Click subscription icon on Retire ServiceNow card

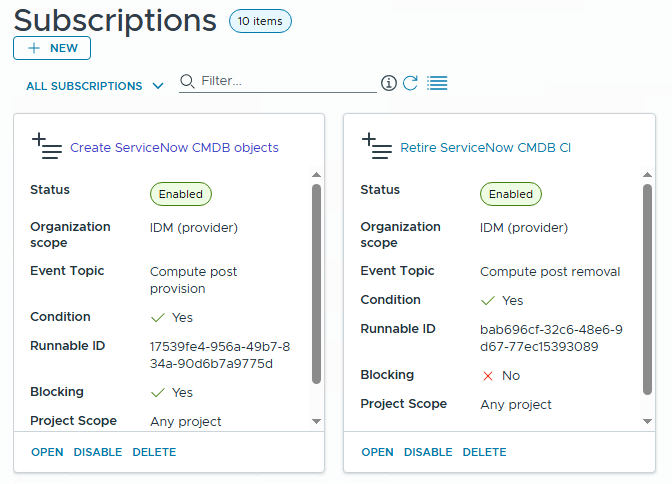(x=377, y=146)
